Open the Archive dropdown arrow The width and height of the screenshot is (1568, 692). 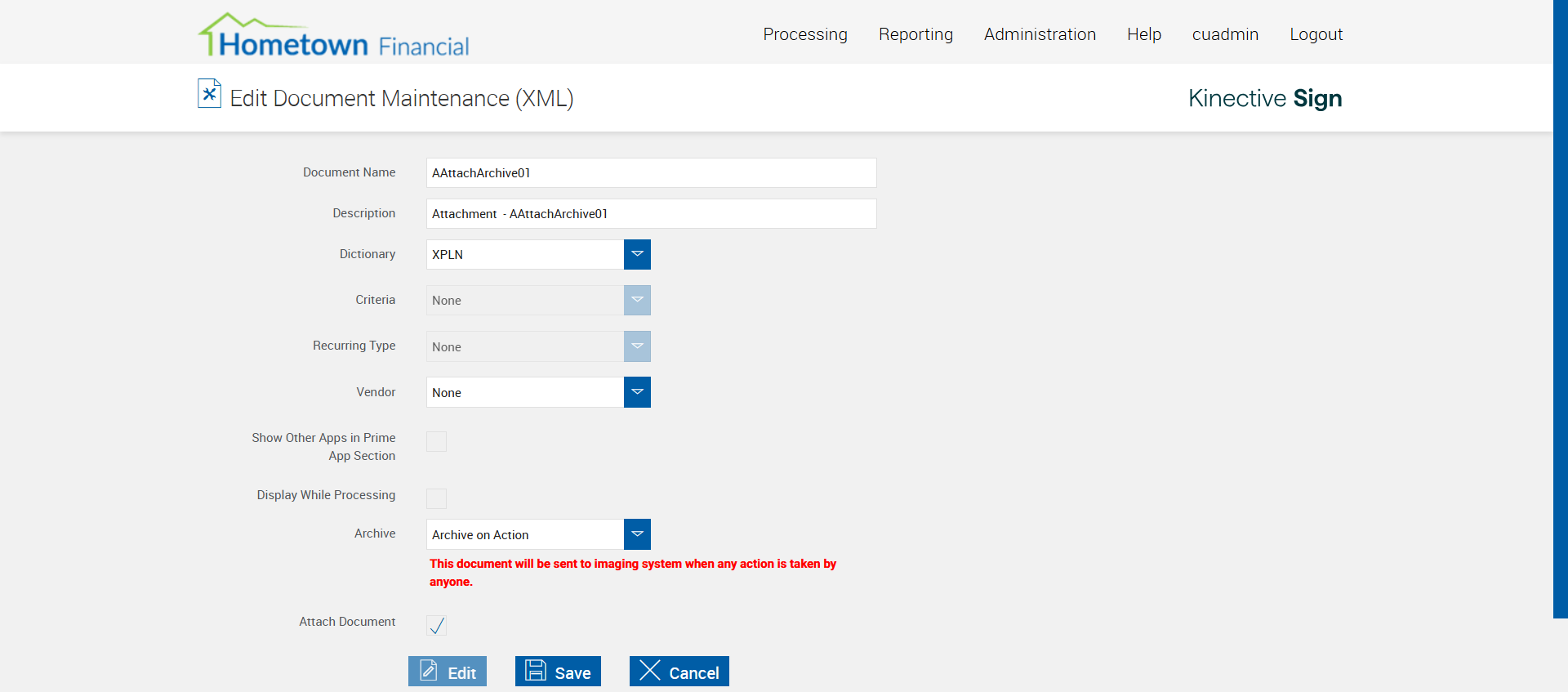coord(637,534)
